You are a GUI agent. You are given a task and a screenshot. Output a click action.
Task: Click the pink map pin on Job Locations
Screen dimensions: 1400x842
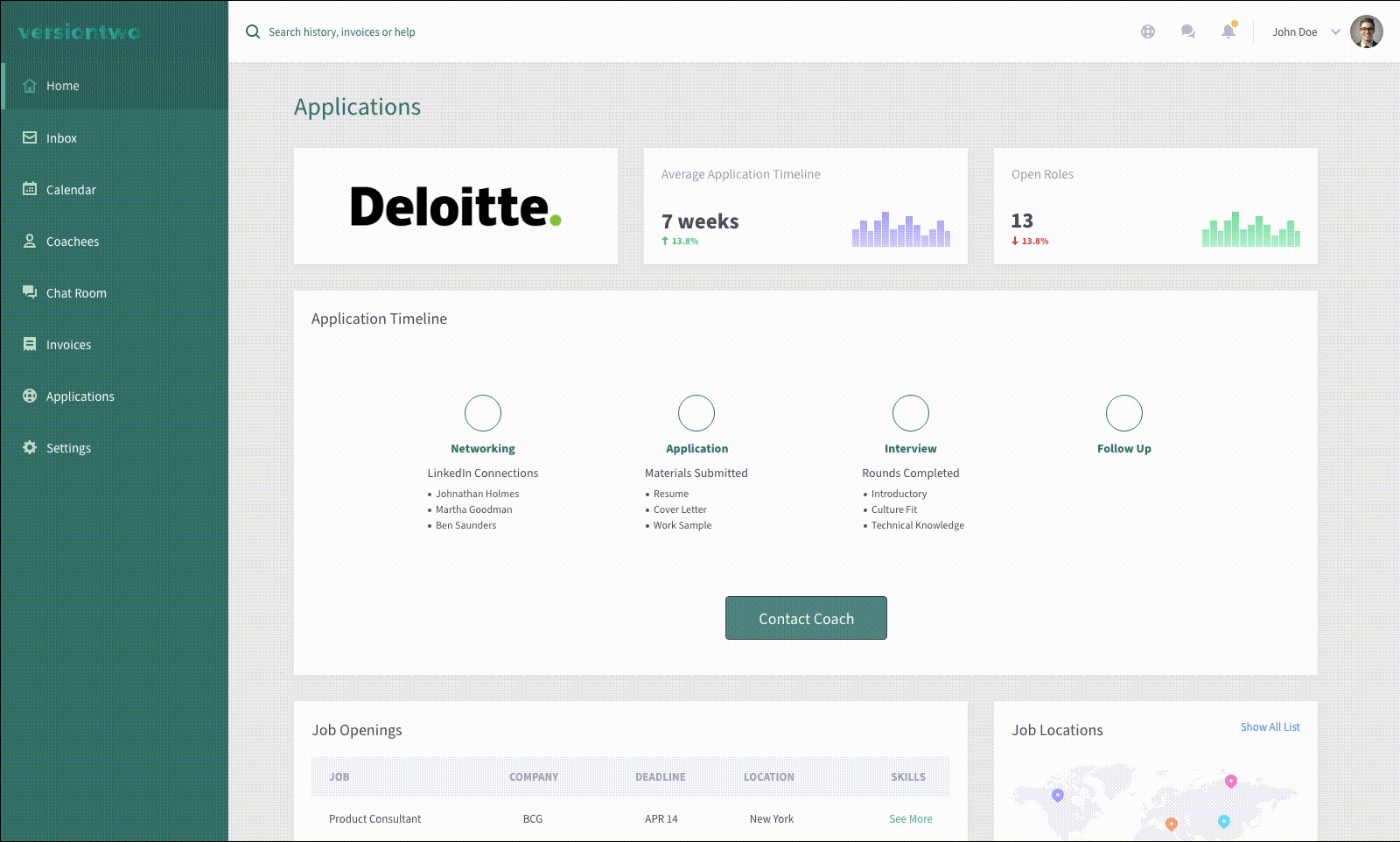tap(1231, 781)
